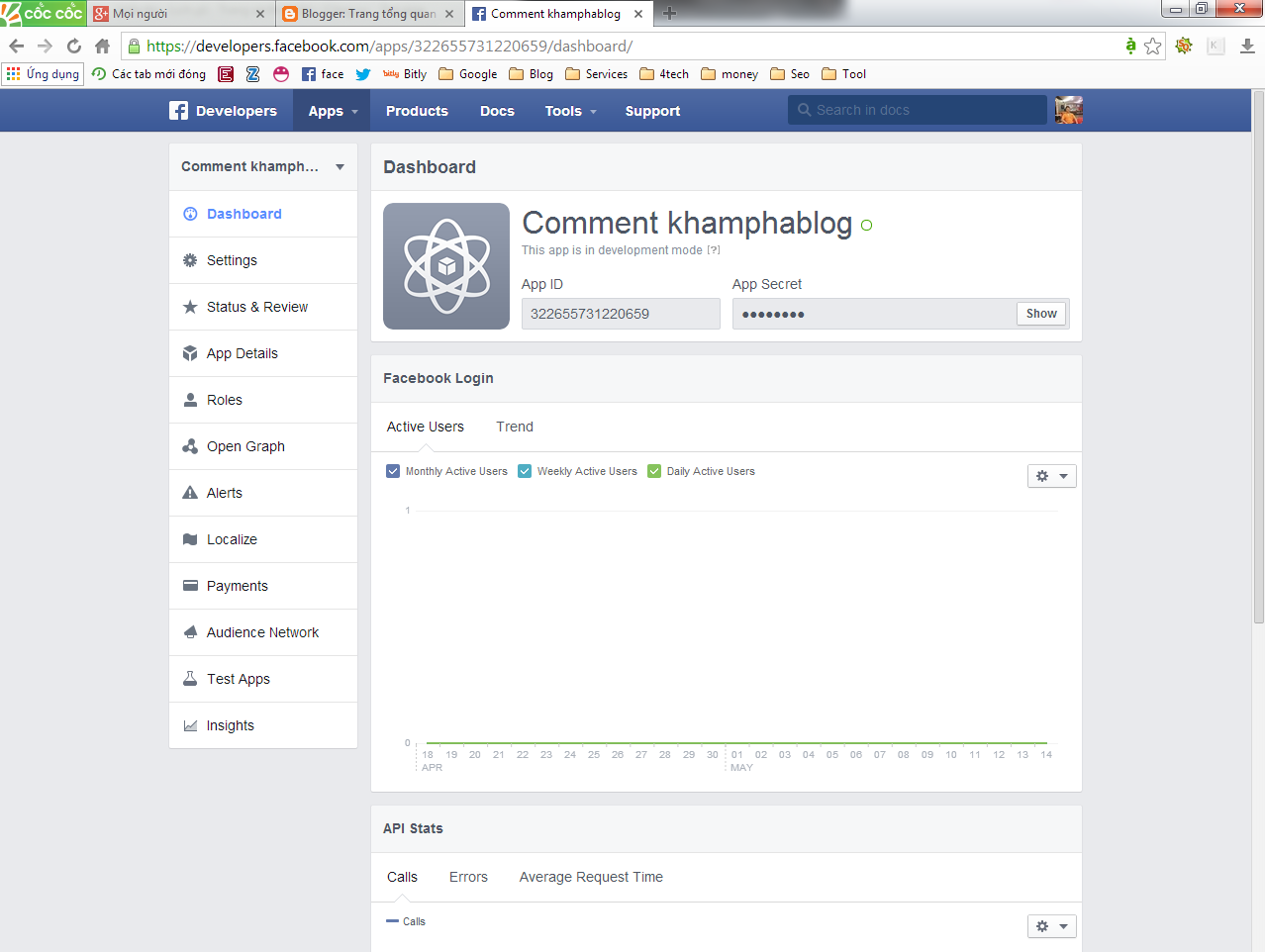Click the App Details cube icon
Viewport: 1265px width, 952px height.
(x=190, y=353)
